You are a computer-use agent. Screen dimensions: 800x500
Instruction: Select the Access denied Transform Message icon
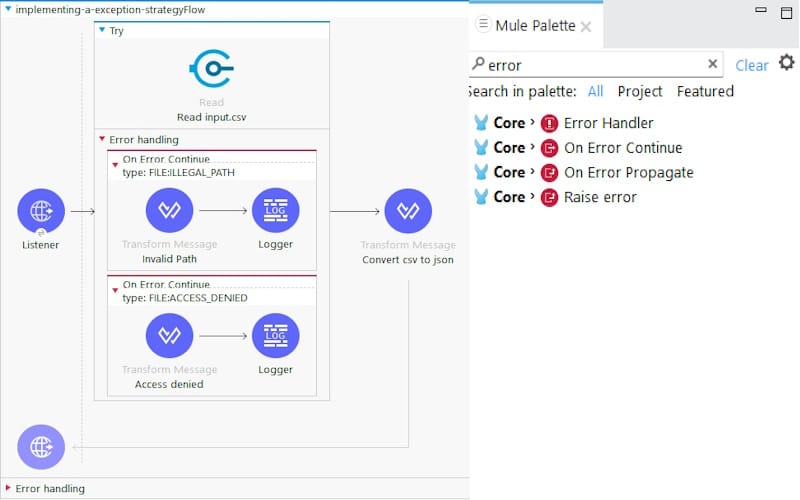(x=169, y=337)
